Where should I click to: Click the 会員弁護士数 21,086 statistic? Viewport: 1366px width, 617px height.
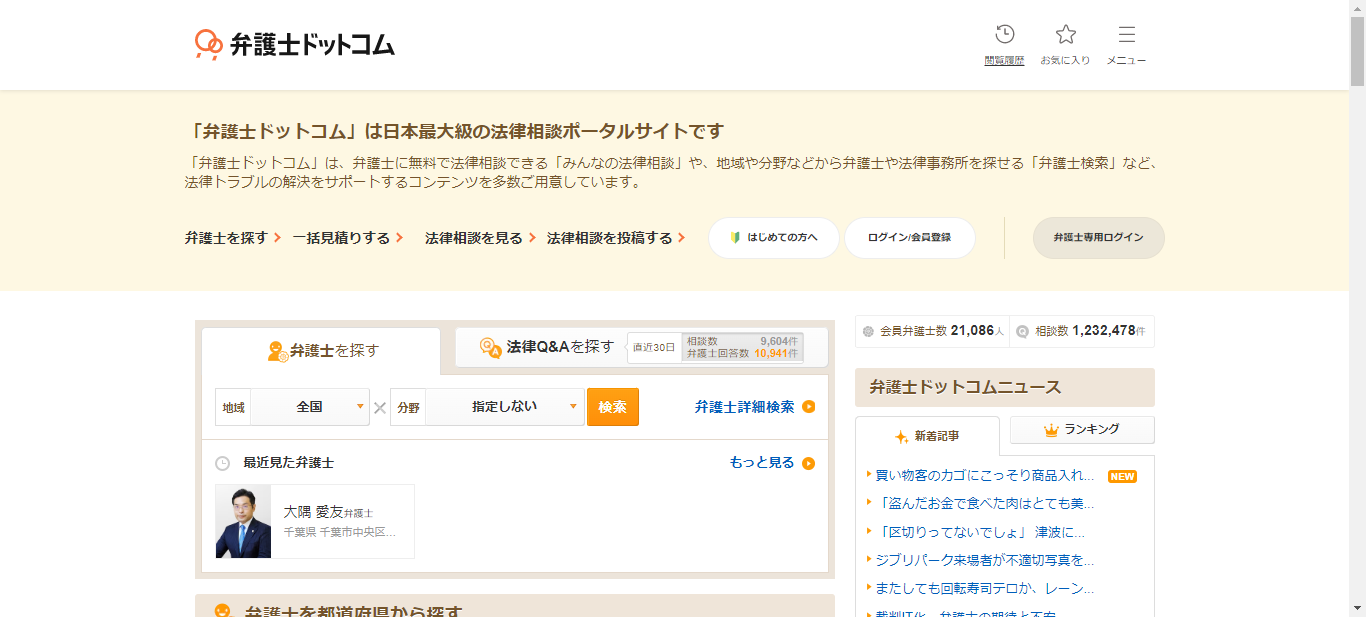(x=933, y=331)
